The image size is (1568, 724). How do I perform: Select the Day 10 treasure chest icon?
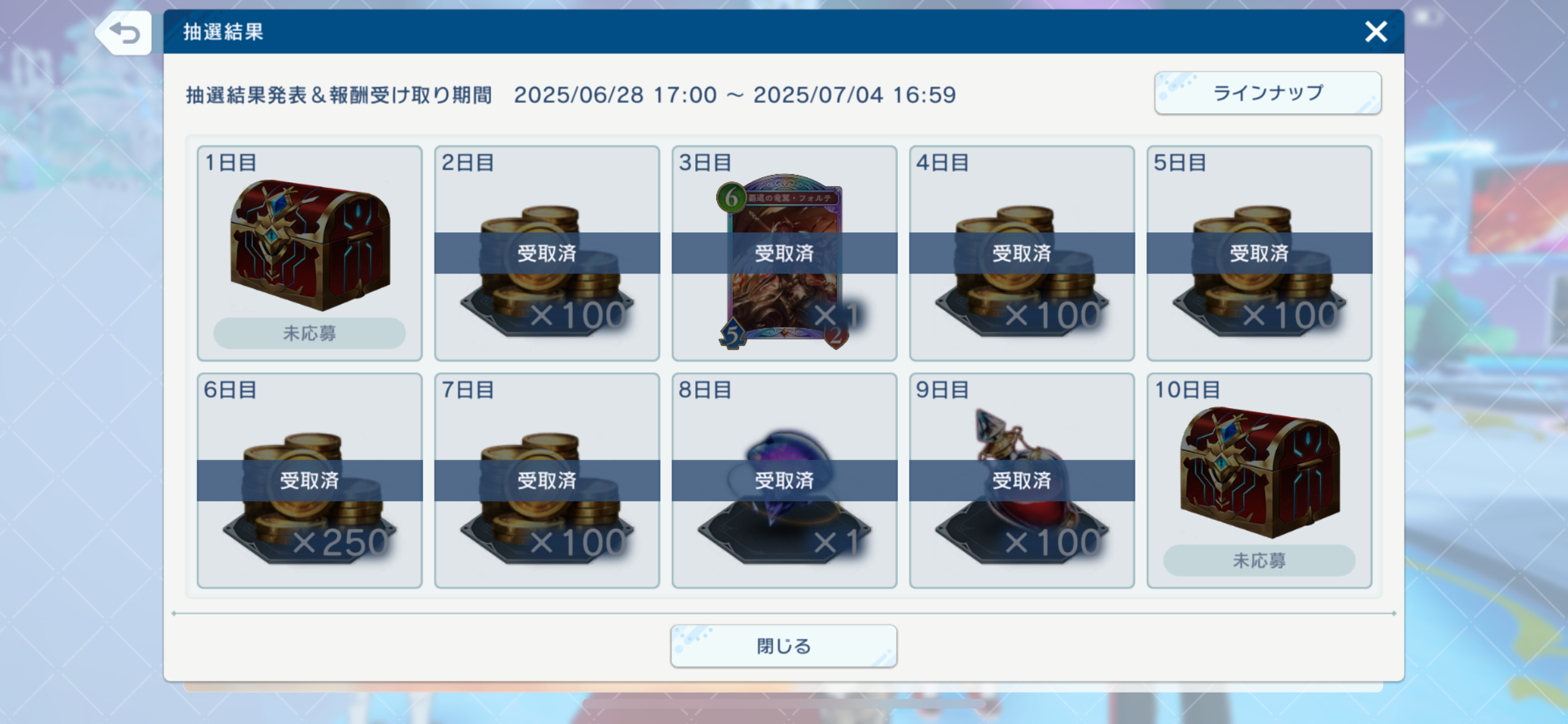point(1259,472)
